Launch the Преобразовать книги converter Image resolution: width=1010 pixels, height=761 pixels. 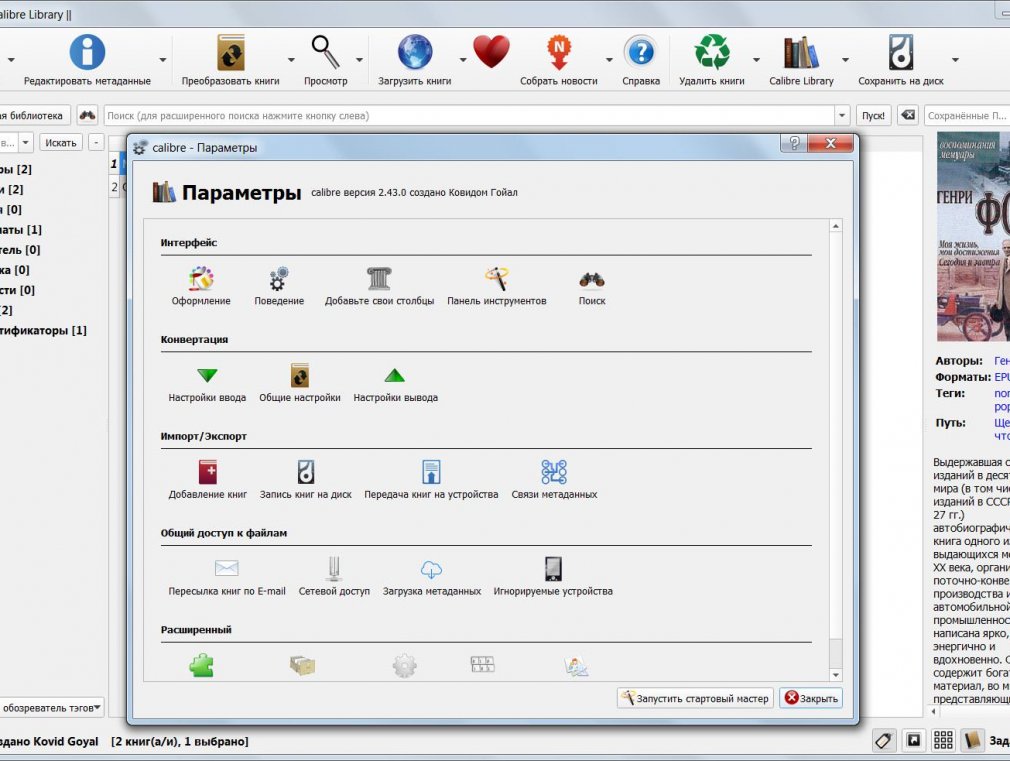(x=230, y=60)
